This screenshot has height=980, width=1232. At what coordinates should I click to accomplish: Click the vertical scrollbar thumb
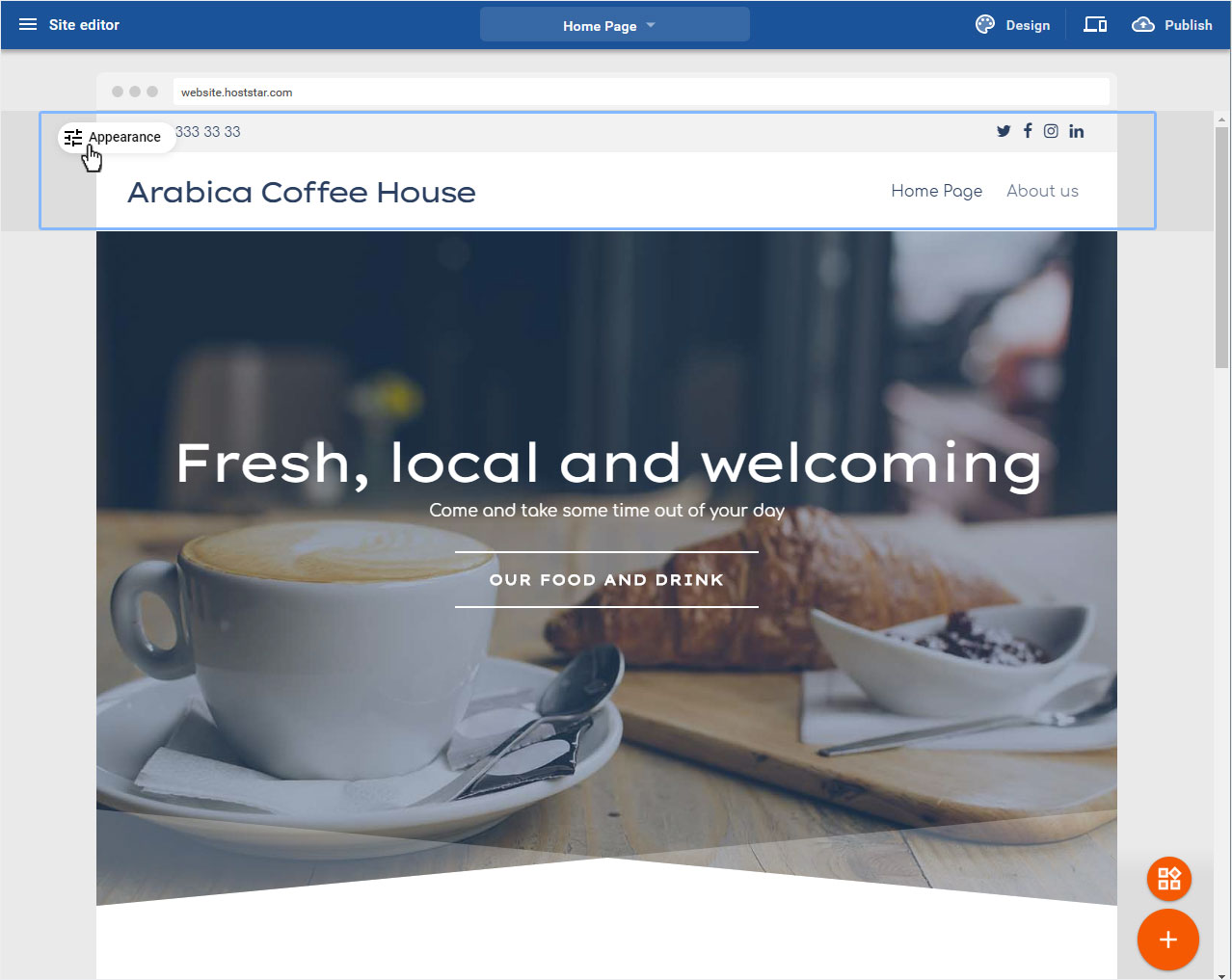pyautogui.click(x=1221, y=248)
